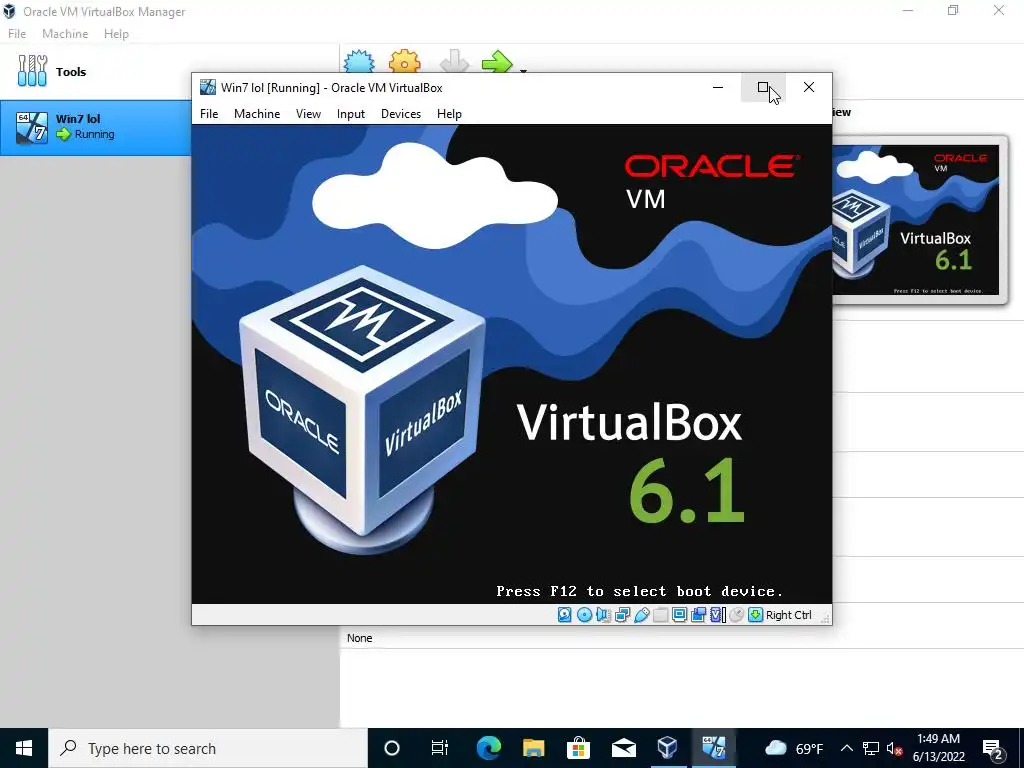Click the display monitor status icon
Viewport: 1024px width, 768px height.
click(x=679, y=615)
